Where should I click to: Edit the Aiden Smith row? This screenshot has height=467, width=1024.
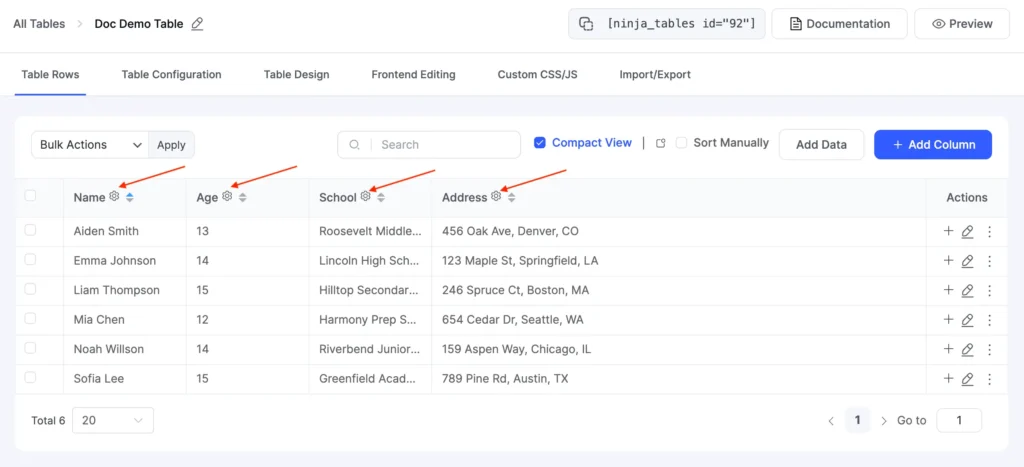968,232
